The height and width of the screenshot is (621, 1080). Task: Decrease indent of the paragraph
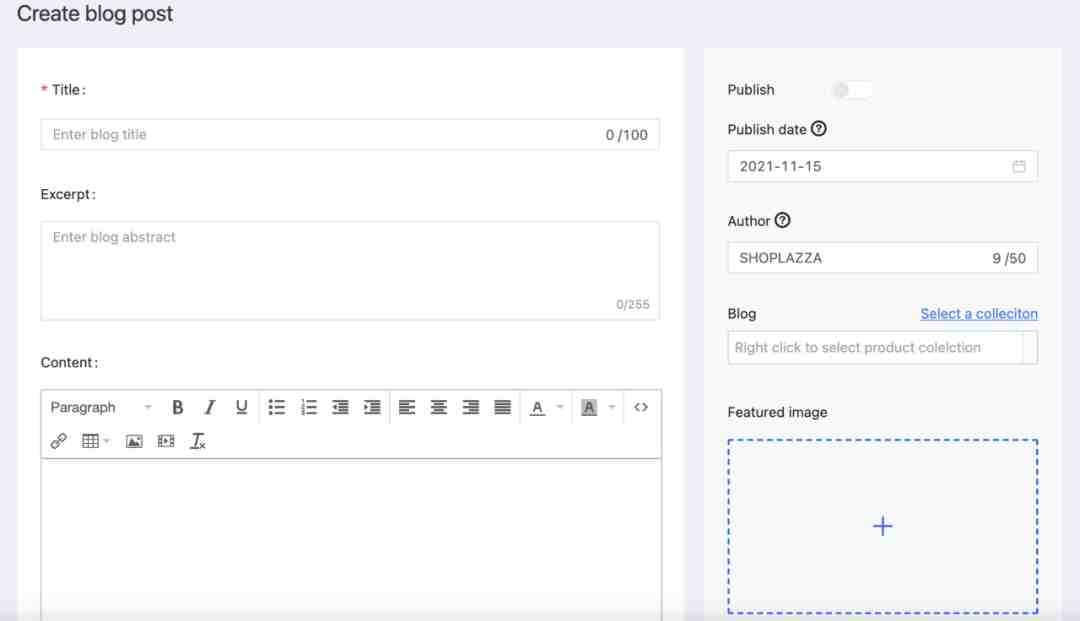(x=340, y=408)
